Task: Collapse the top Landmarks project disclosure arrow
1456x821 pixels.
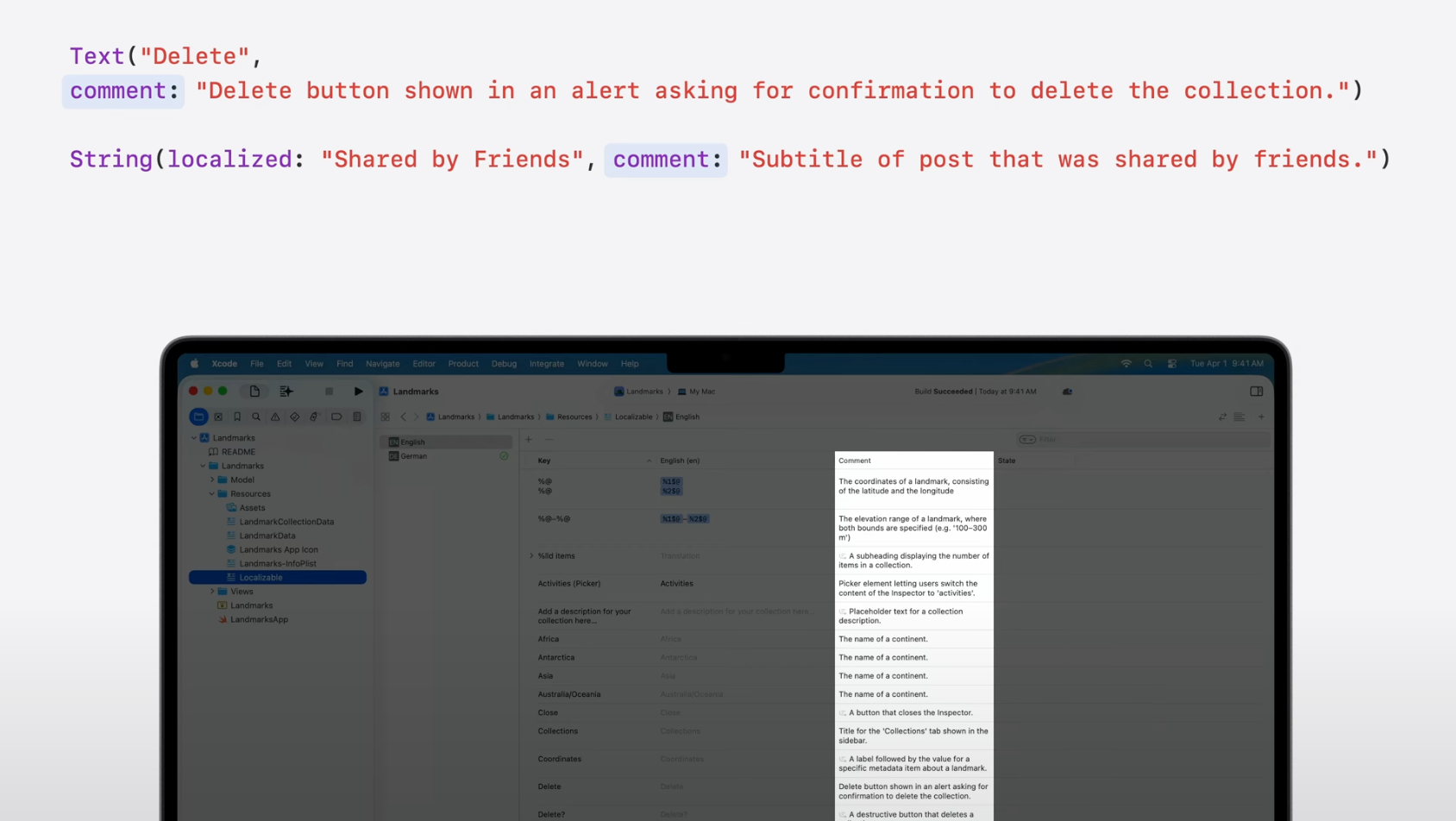Action: (194, 438)
